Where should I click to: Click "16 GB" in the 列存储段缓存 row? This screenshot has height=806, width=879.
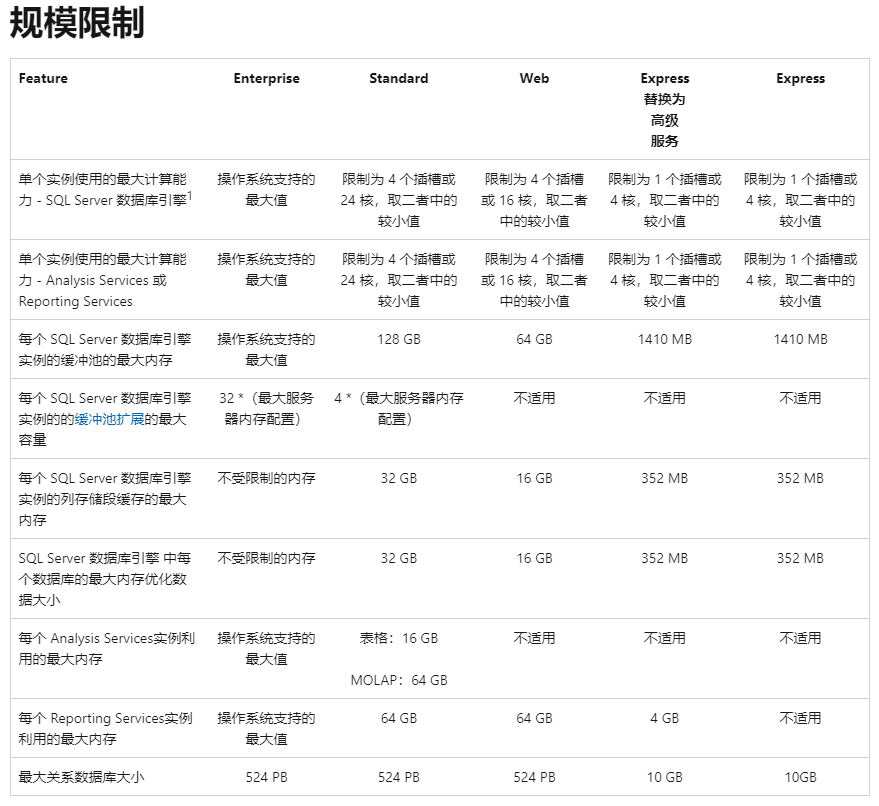[534, 479]
